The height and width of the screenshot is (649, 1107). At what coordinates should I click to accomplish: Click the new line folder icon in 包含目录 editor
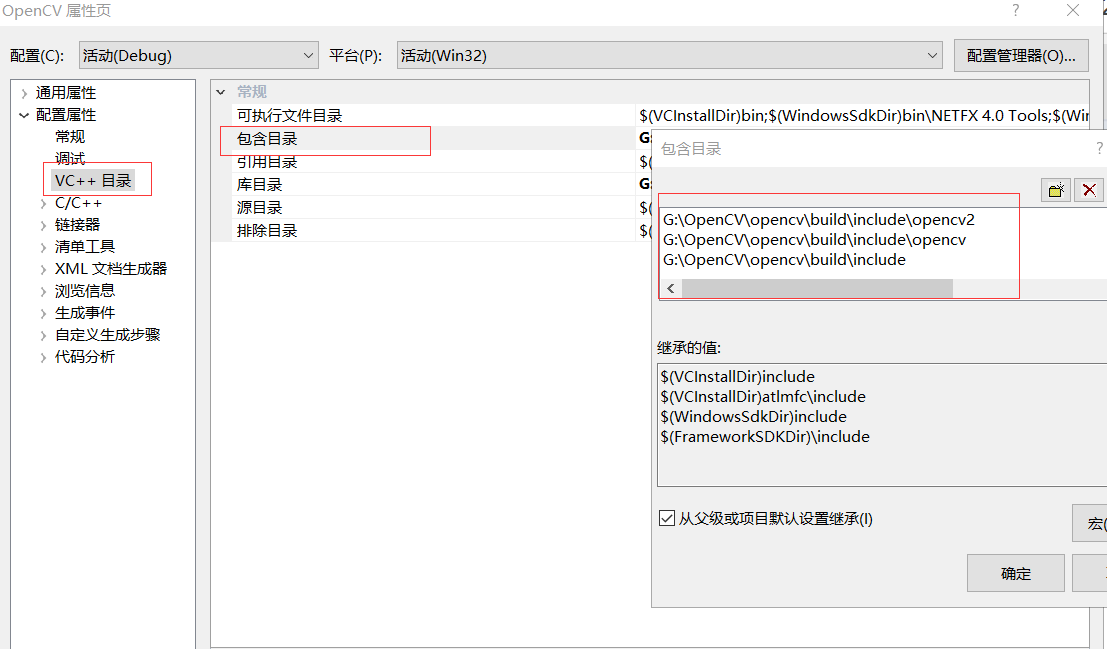(x=1055, y=189)
